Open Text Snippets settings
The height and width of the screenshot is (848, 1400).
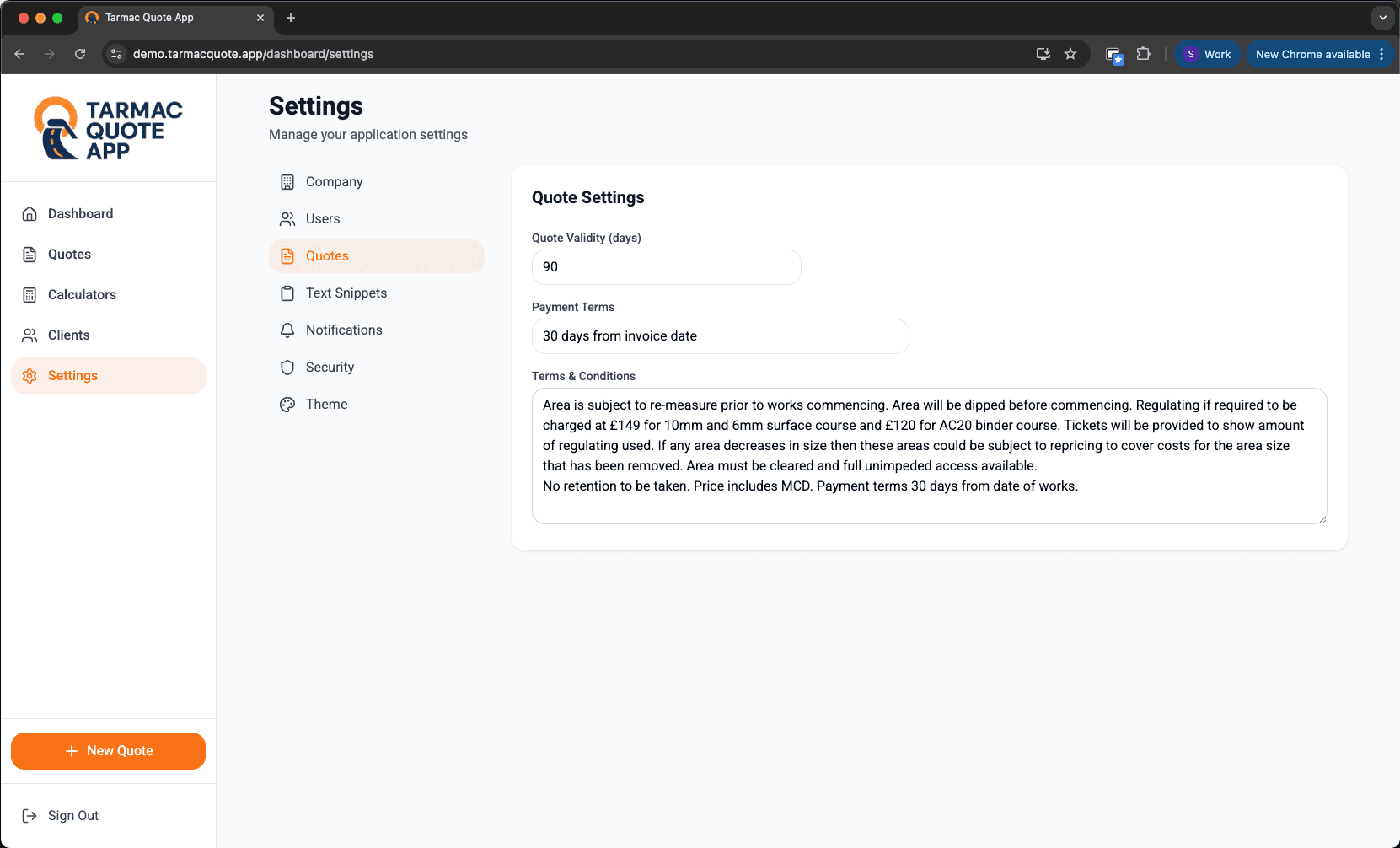click(x=346, y=293)
